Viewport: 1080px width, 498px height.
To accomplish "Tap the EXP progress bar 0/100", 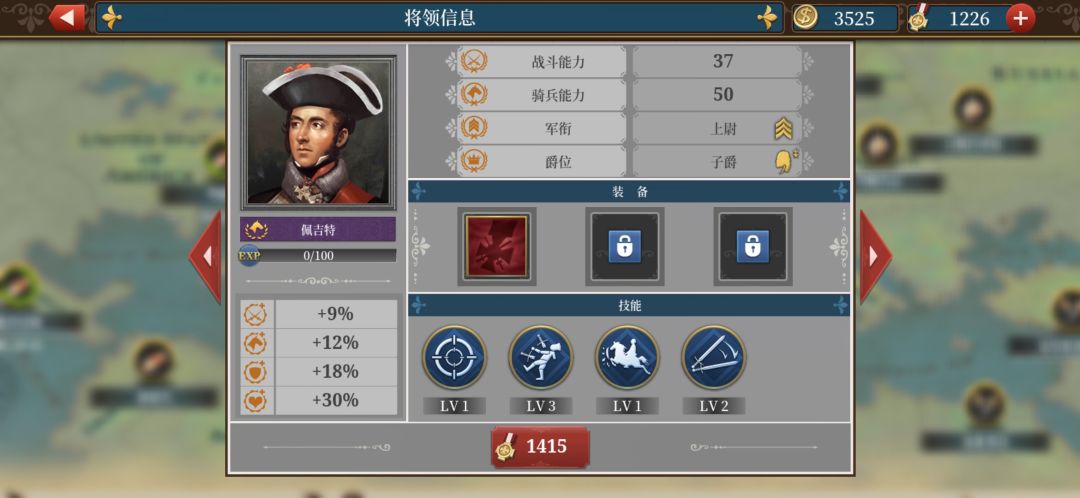I will [318, 256].
